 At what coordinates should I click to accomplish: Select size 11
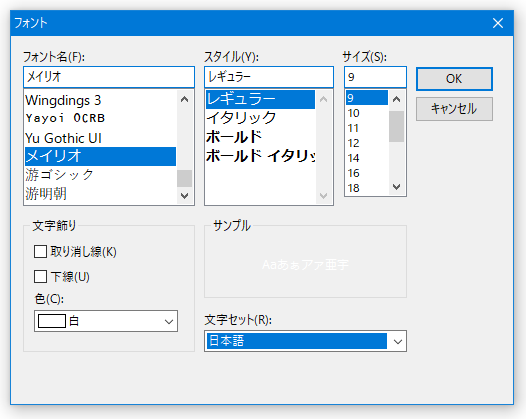[367, 128]
